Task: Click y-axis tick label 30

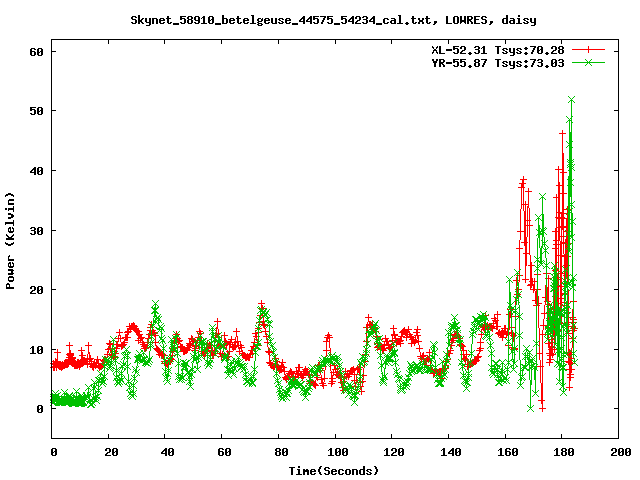Action: pyautogui.click(x=36, y=231)
